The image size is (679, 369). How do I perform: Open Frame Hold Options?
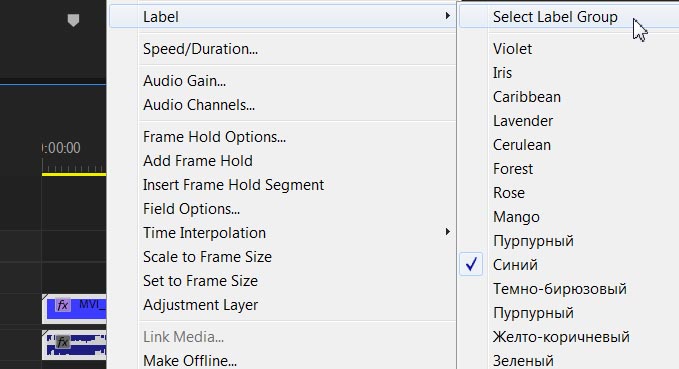[214, 137]
